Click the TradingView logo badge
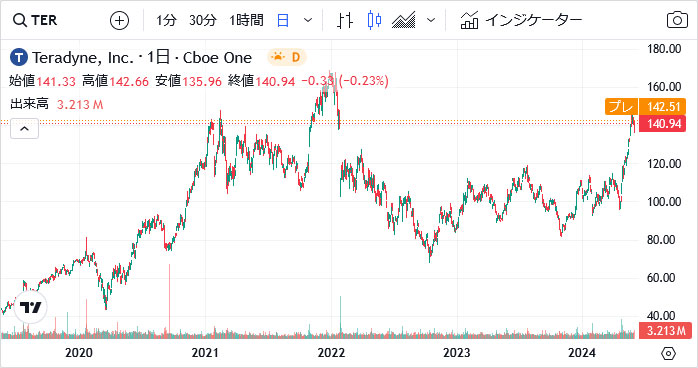 click(30, 307)
